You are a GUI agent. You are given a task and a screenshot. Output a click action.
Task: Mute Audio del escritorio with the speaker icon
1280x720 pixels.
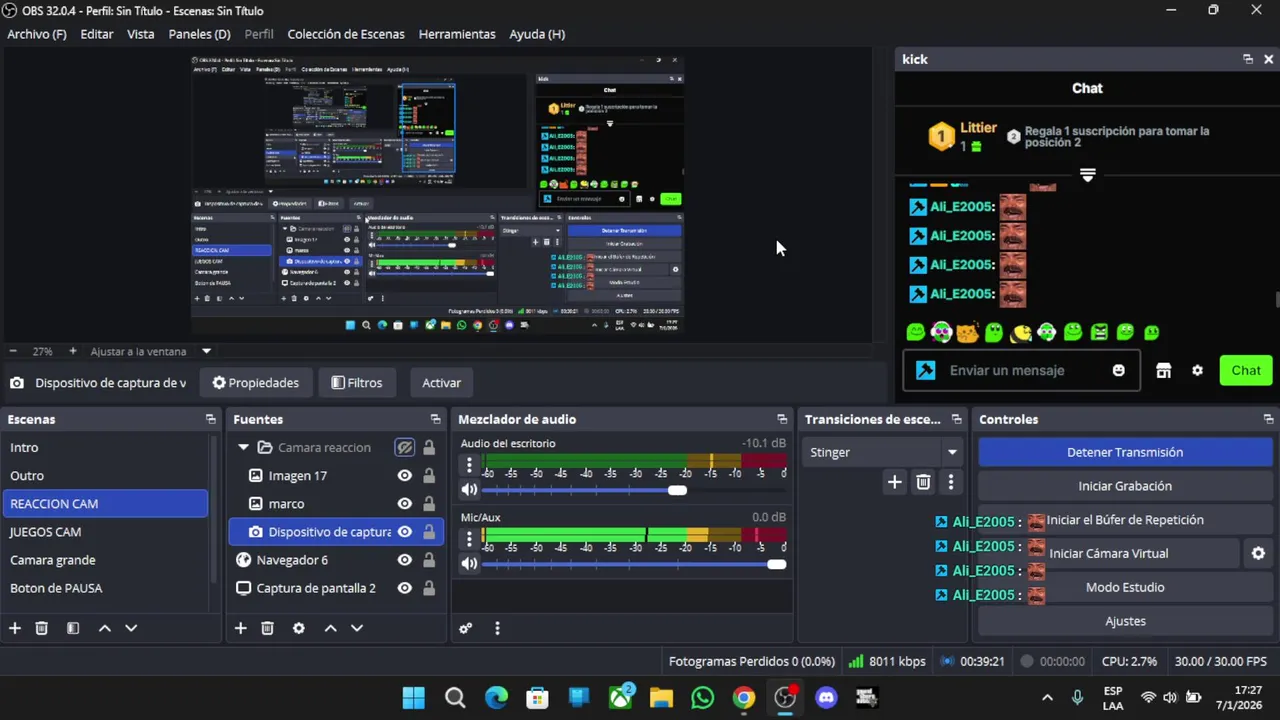pos(469,490)
